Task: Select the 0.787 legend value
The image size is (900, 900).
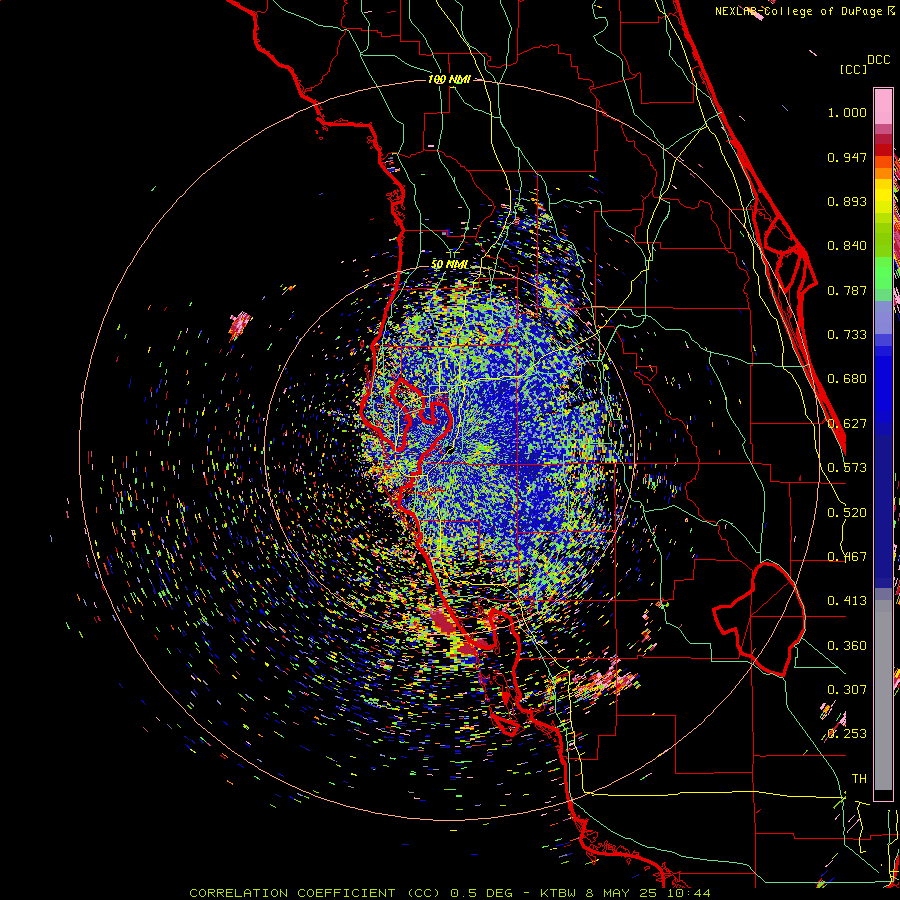Action: click(x=847, y=290)
